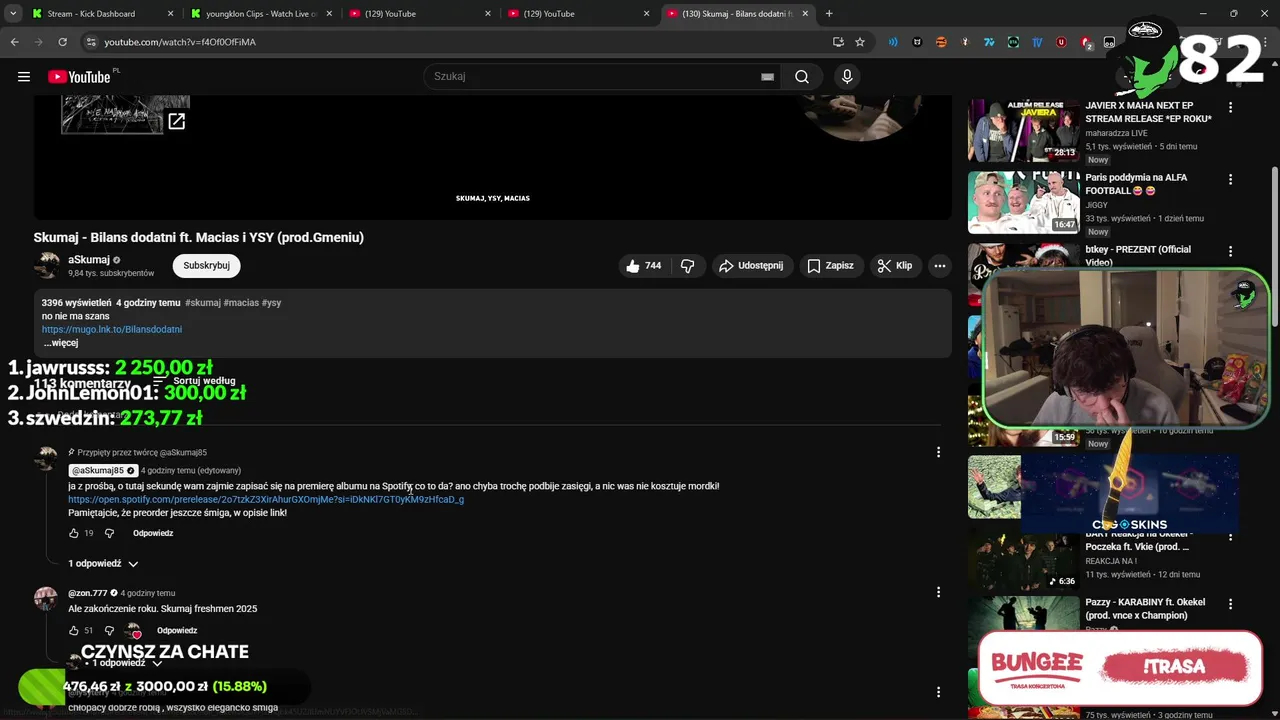The image size is (1280, 720).
Task: Like the pinned aSkumaj85 comment
Action: tap(73, 533)
